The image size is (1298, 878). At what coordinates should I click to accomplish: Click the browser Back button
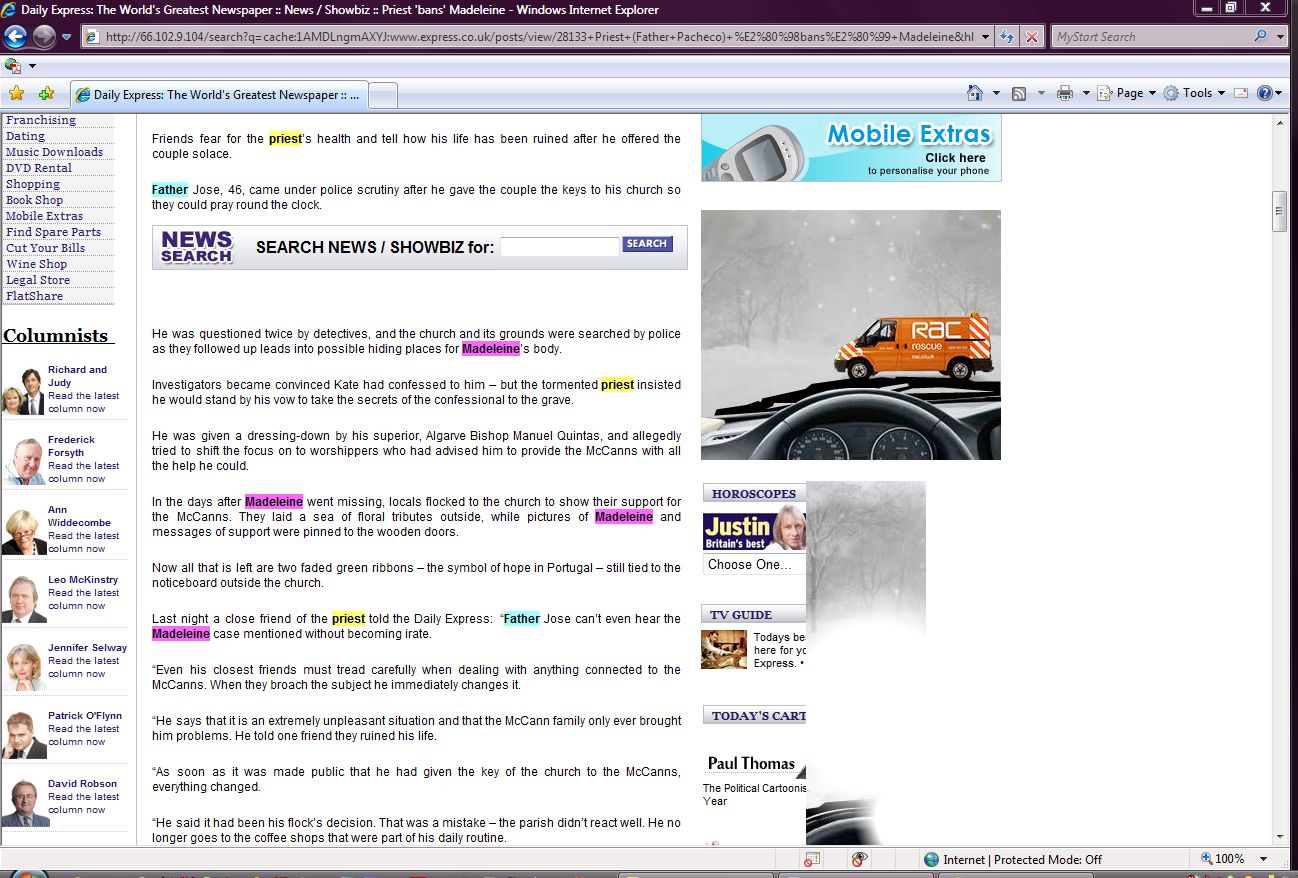click(15, 37)
